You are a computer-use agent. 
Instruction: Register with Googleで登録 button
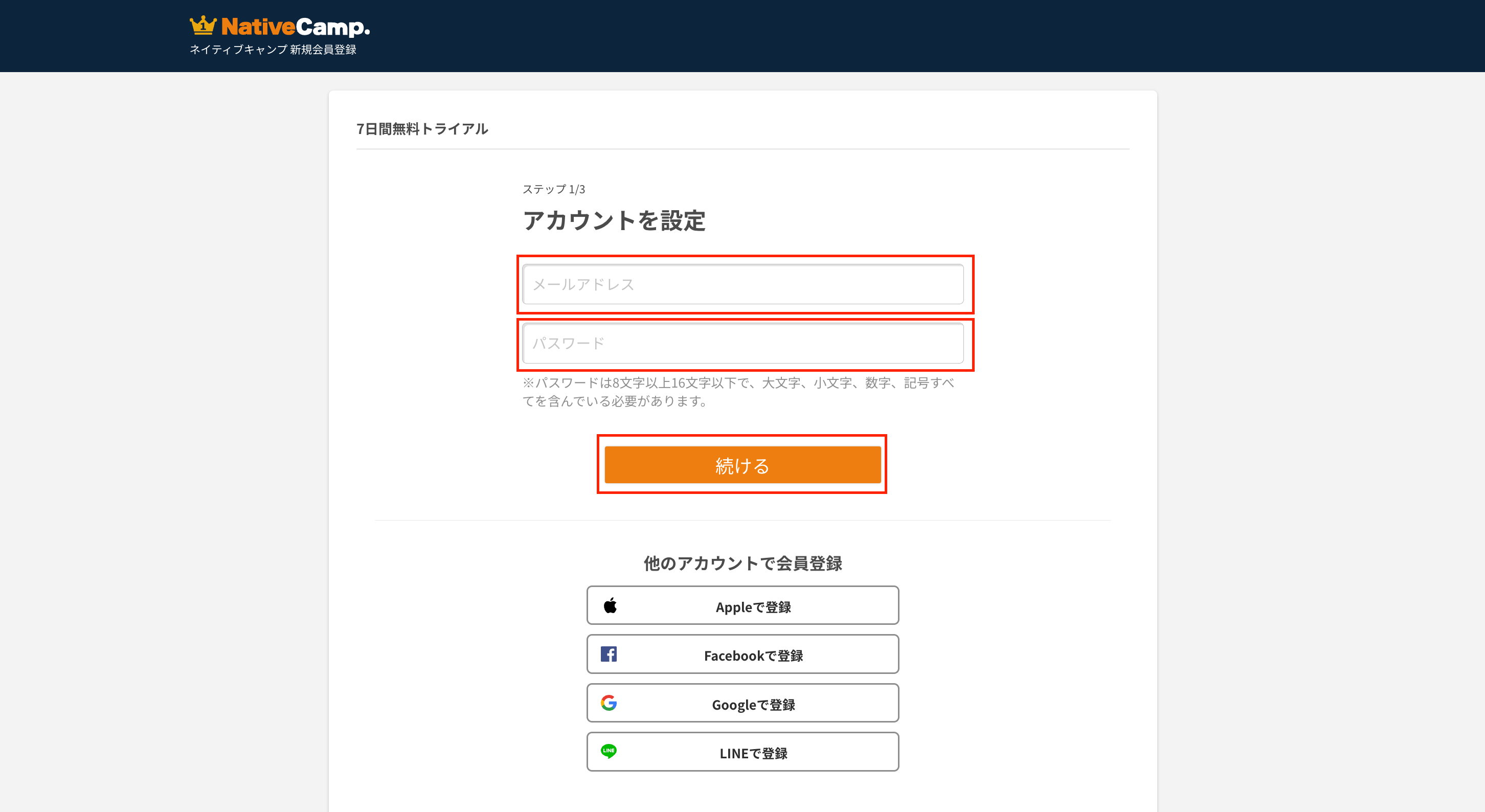[752, 704]
